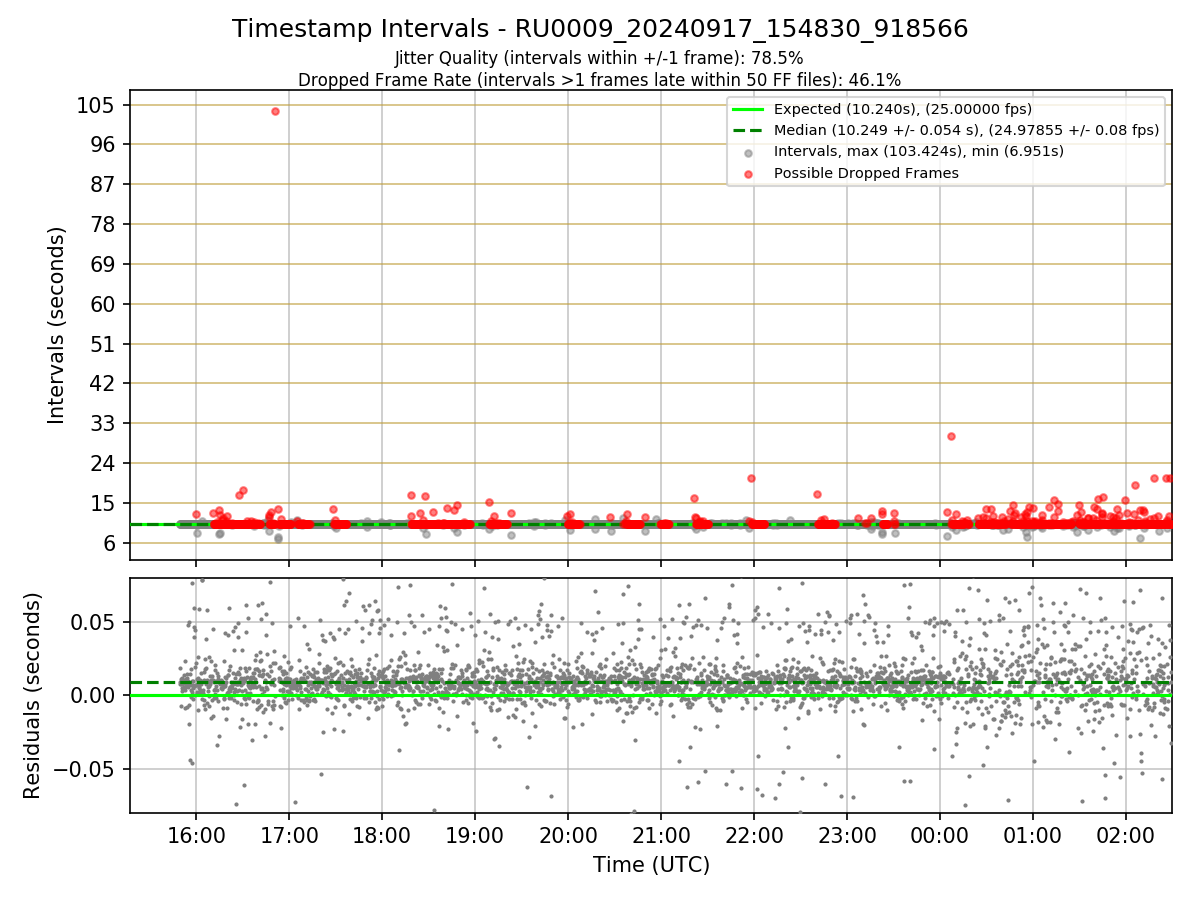Viewport: 1200px width, 900px height.
Task: Click the y-axis tick label '78'
Action: pos(102,224)
